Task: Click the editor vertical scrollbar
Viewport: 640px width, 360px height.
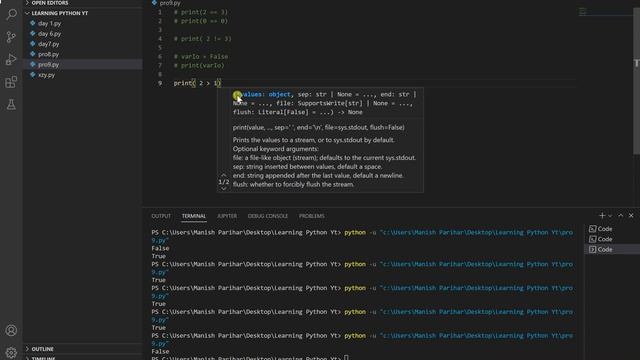Action: point(636,82)
